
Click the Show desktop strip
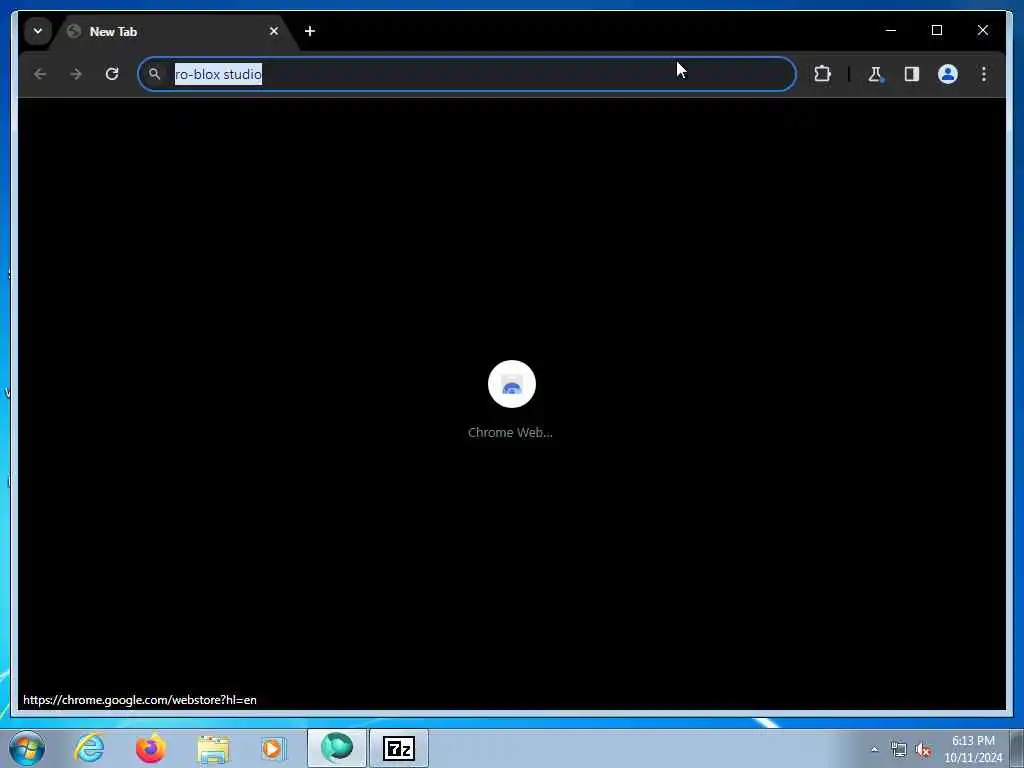pos(1016,748)
